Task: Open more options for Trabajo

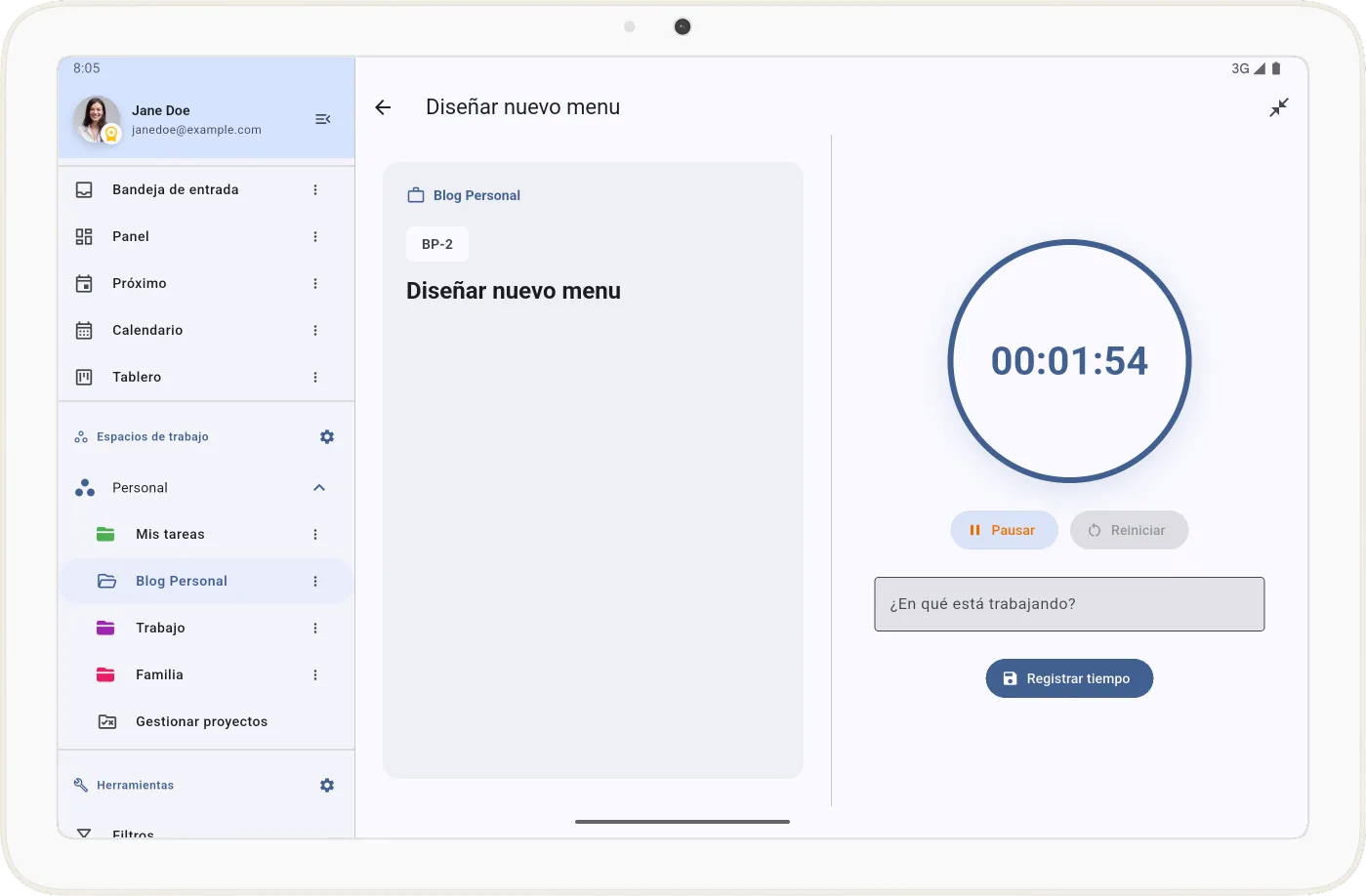Action: (x=315, y=628)
